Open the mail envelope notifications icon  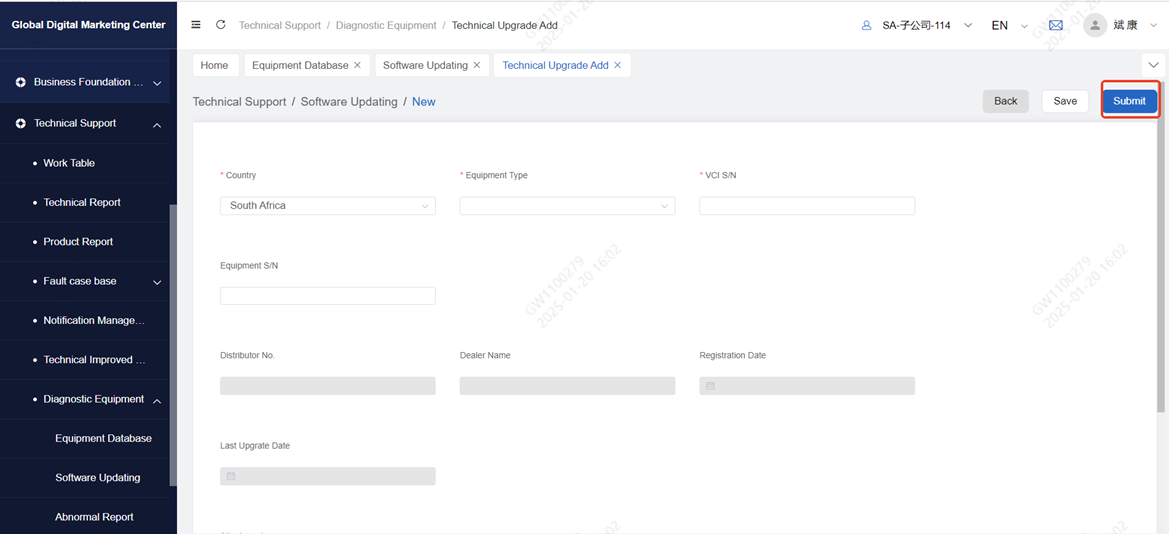point(1055,25)
